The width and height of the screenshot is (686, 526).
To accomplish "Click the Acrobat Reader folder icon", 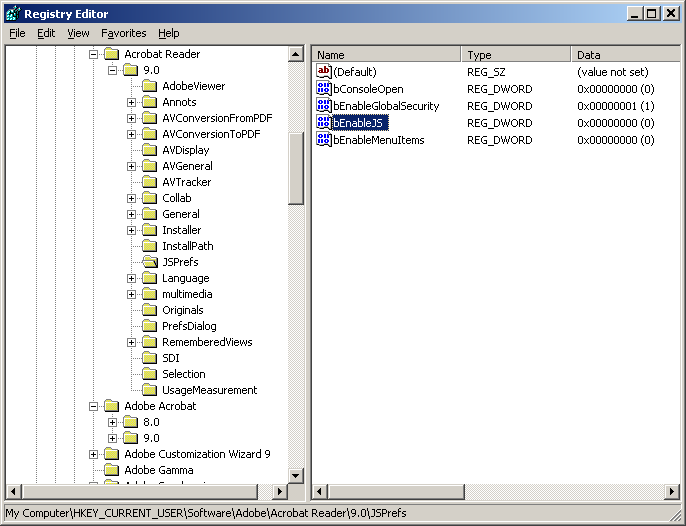I will [112, 54].
